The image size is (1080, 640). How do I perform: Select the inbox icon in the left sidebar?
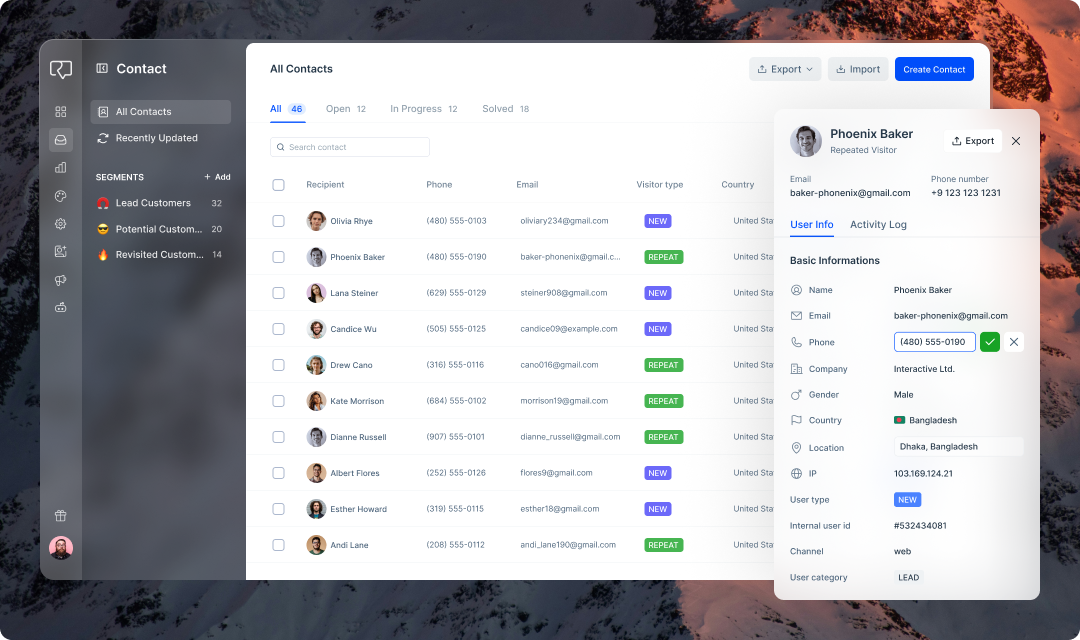[60, 140]
